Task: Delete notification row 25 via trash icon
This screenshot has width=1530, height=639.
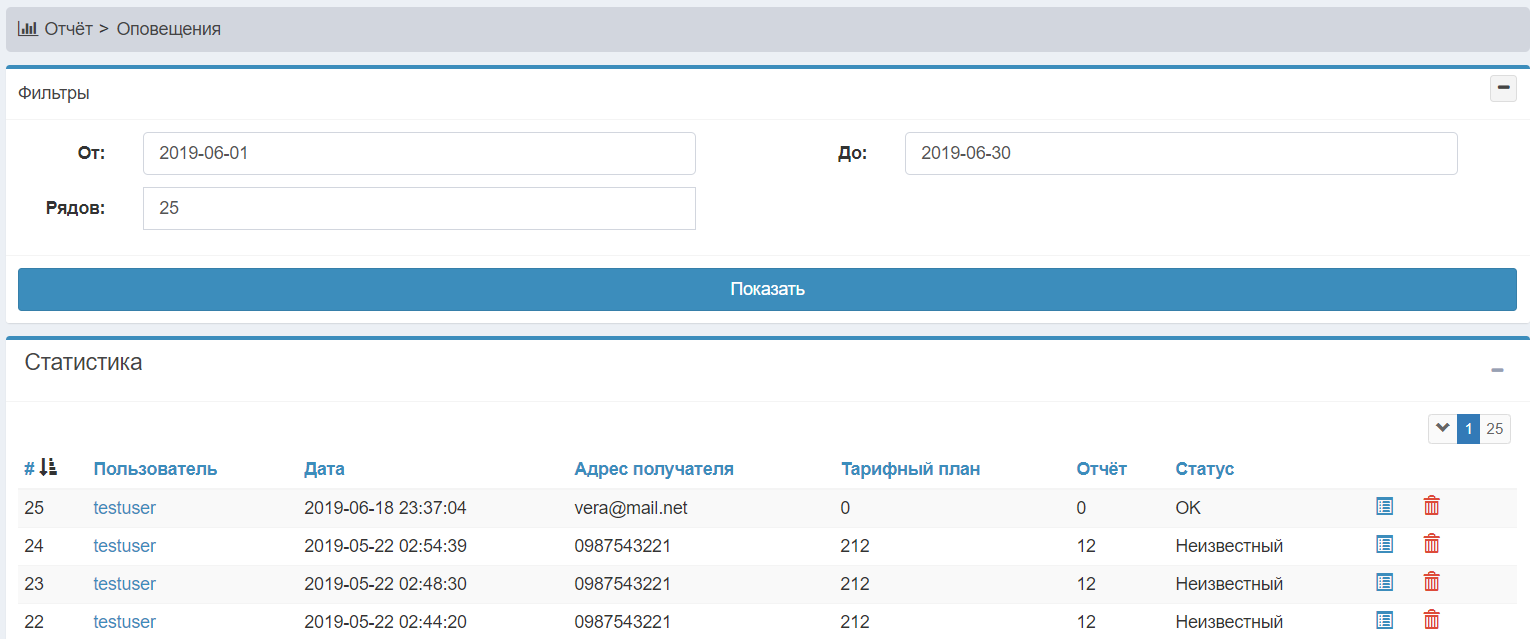Action: click(1431, 506)
